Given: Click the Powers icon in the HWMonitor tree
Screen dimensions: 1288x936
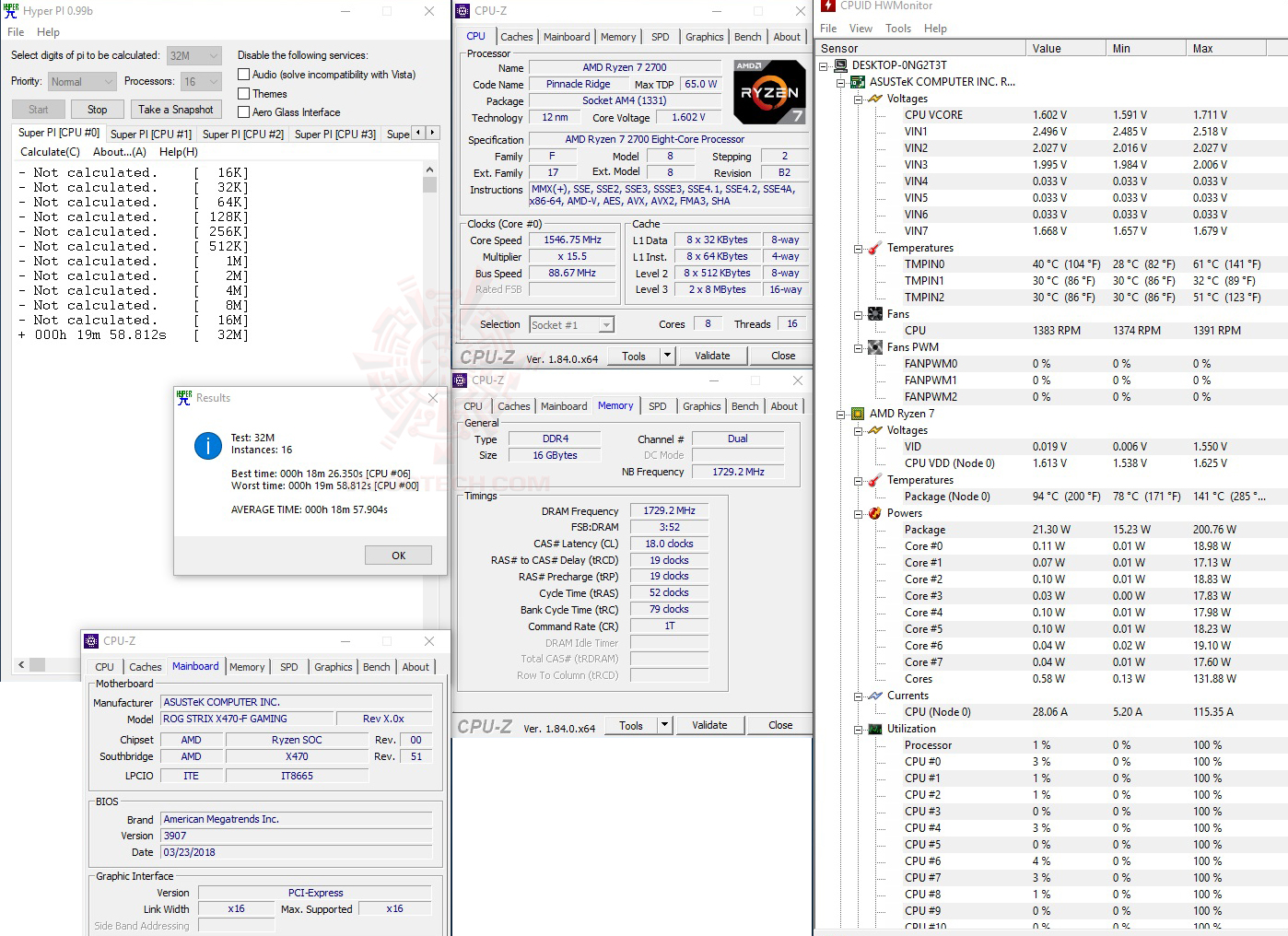Looking at the screenshot, I should tap(873, 513).
